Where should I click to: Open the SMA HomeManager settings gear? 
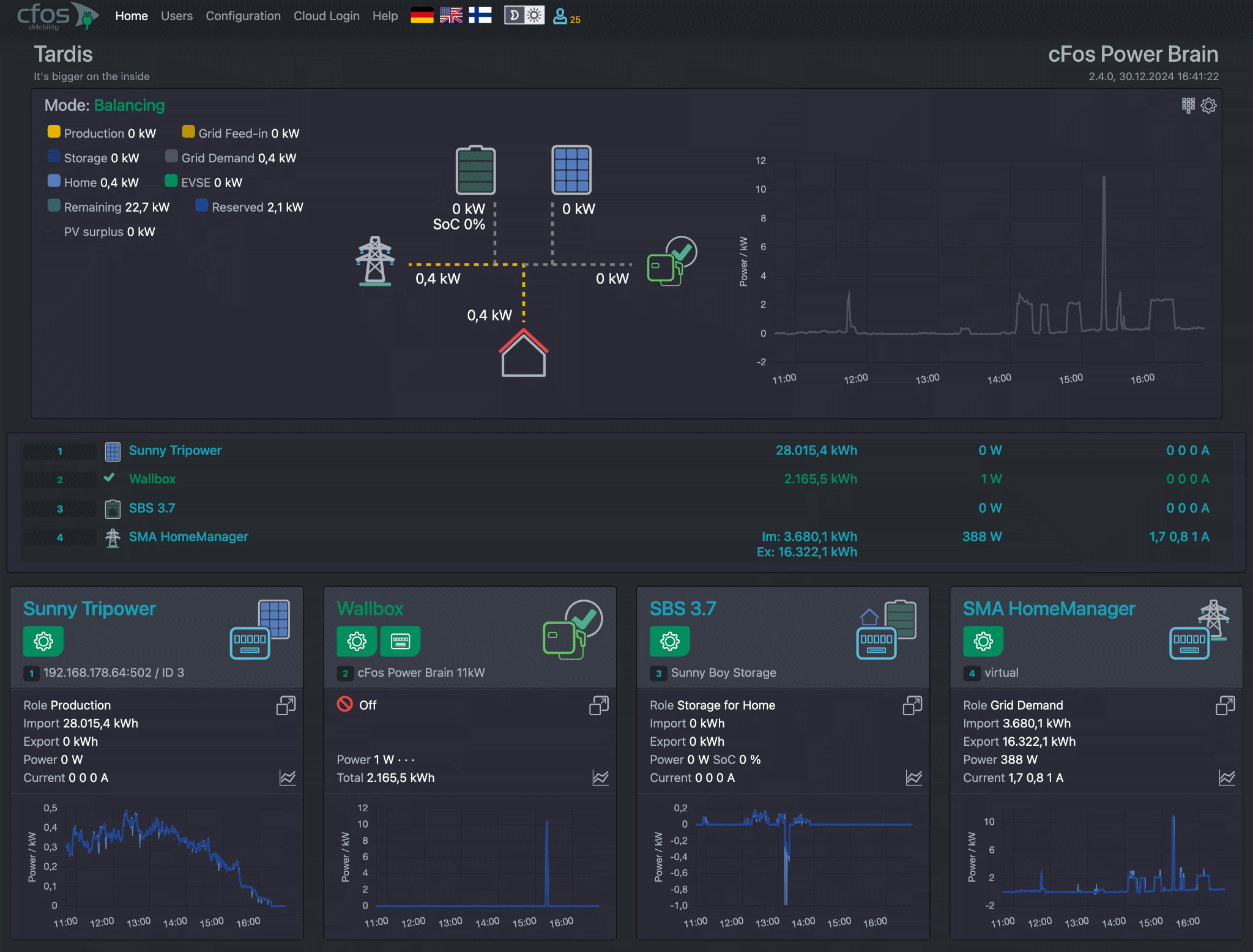point(983,641)
